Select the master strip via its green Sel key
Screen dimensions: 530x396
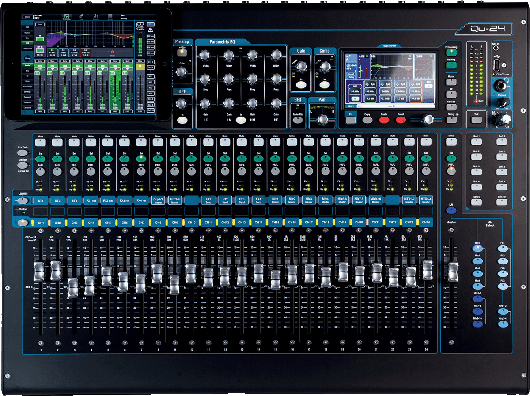tap(451, 158)
